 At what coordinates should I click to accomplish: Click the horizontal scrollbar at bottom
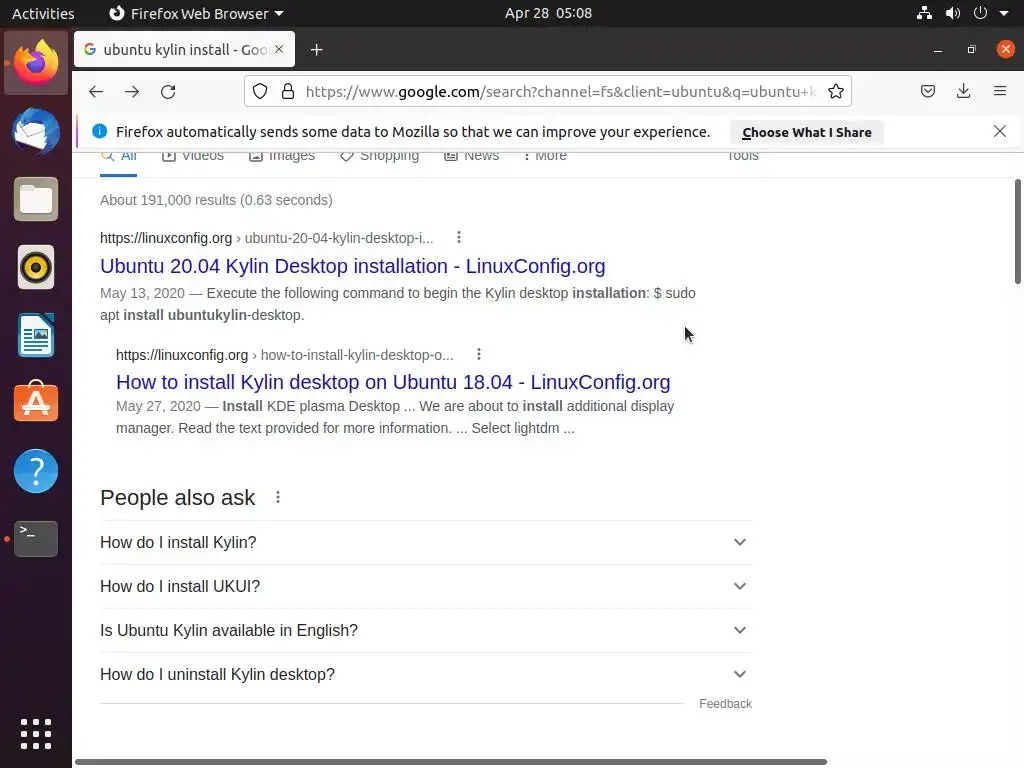click(x=451, y=761)
